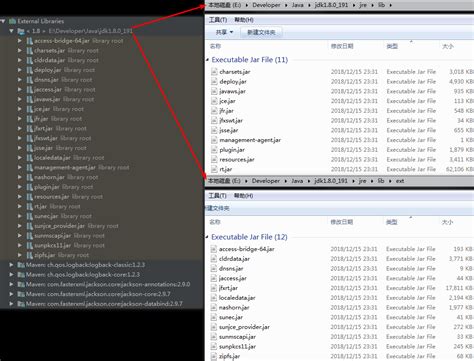
Task: Select jaccess.jar file in ext folder
Action: [x=233, y=278]
